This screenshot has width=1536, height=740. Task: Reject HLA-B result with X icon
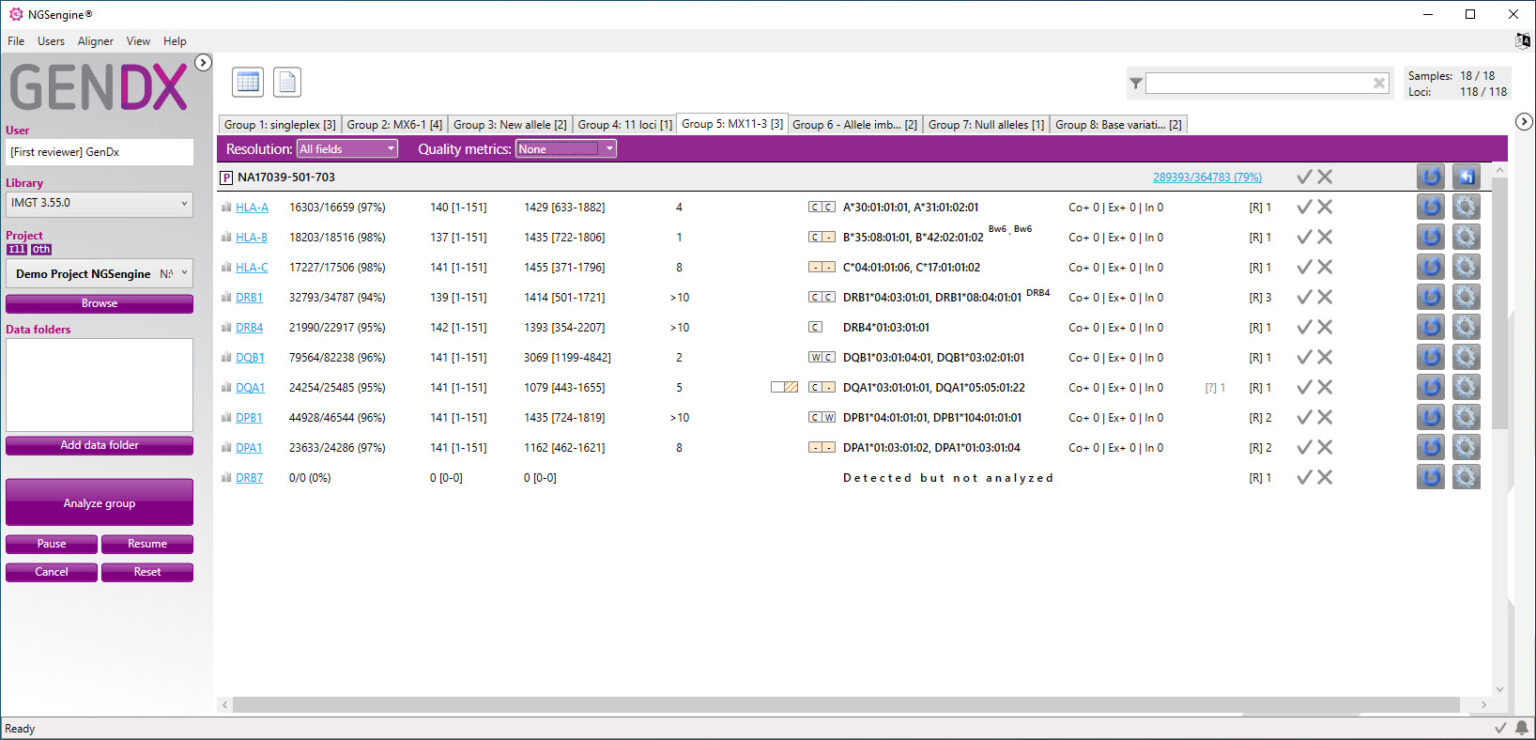point(1325,237)
